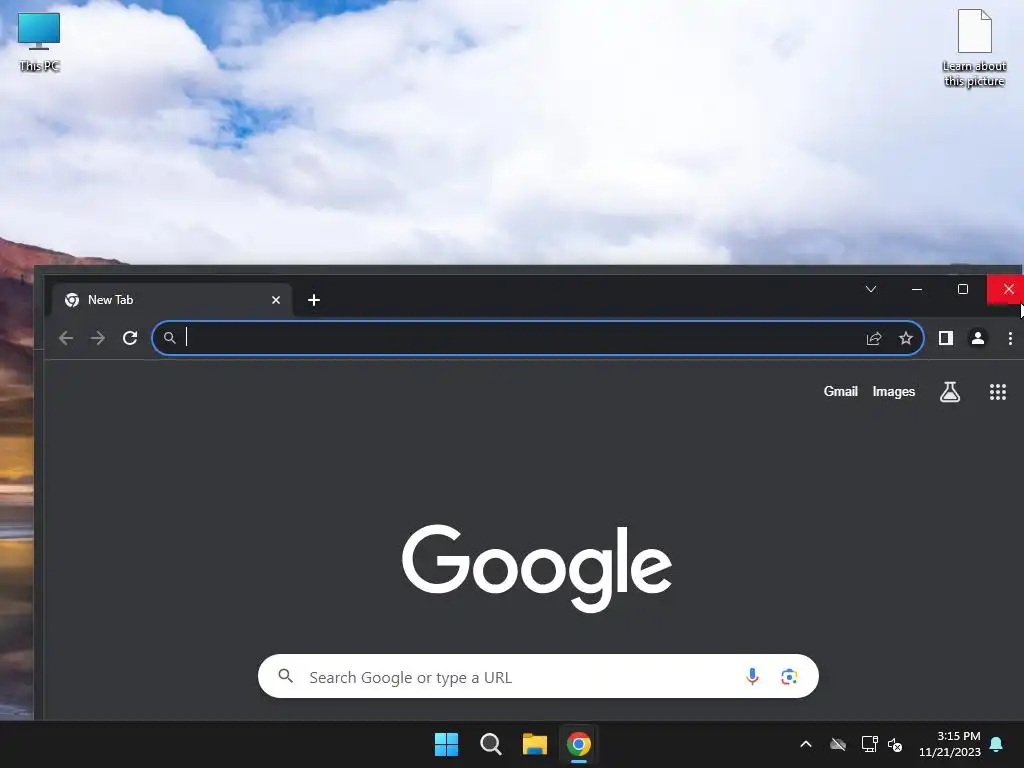Click the OneDrive cloud tray icon
Screen dimensions: 1024x768
[x=838, y=744]
